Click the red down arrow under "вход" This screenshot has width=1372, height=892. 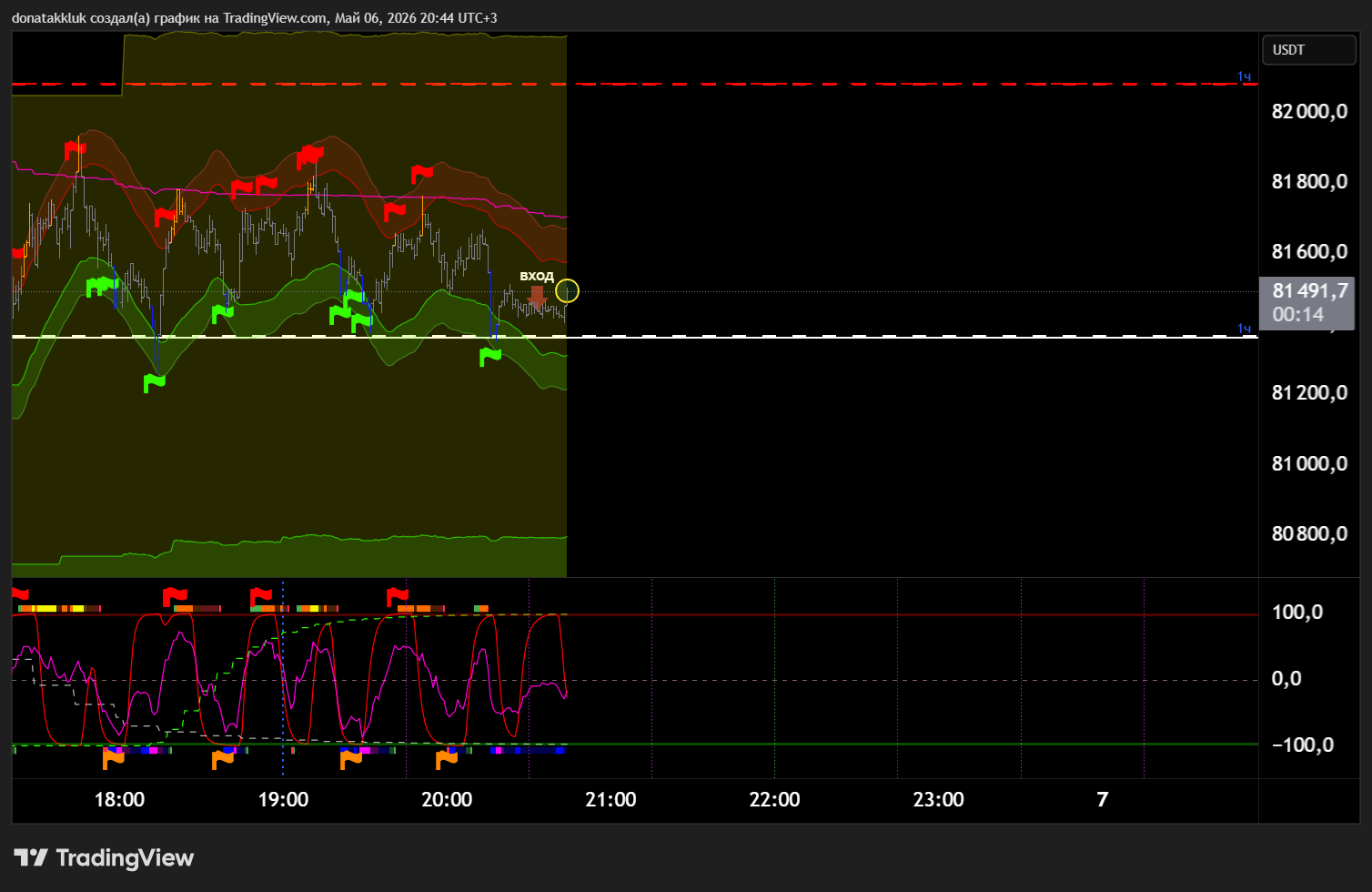[x=537, y=296]
